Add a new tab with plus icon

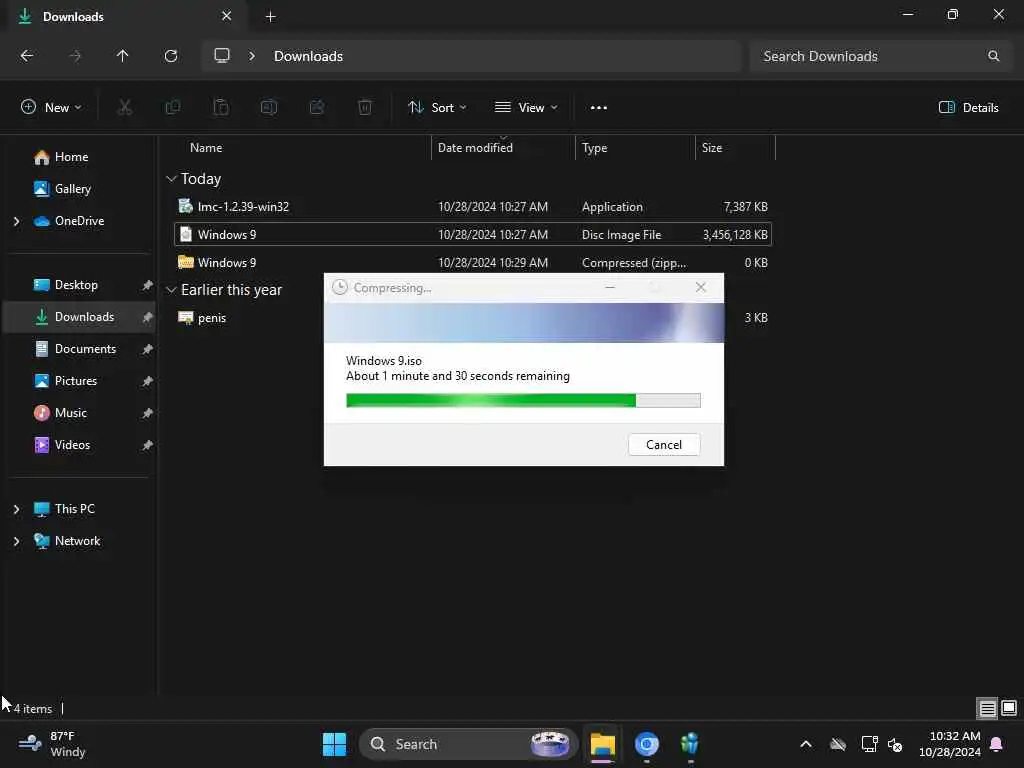coord(270,17)
